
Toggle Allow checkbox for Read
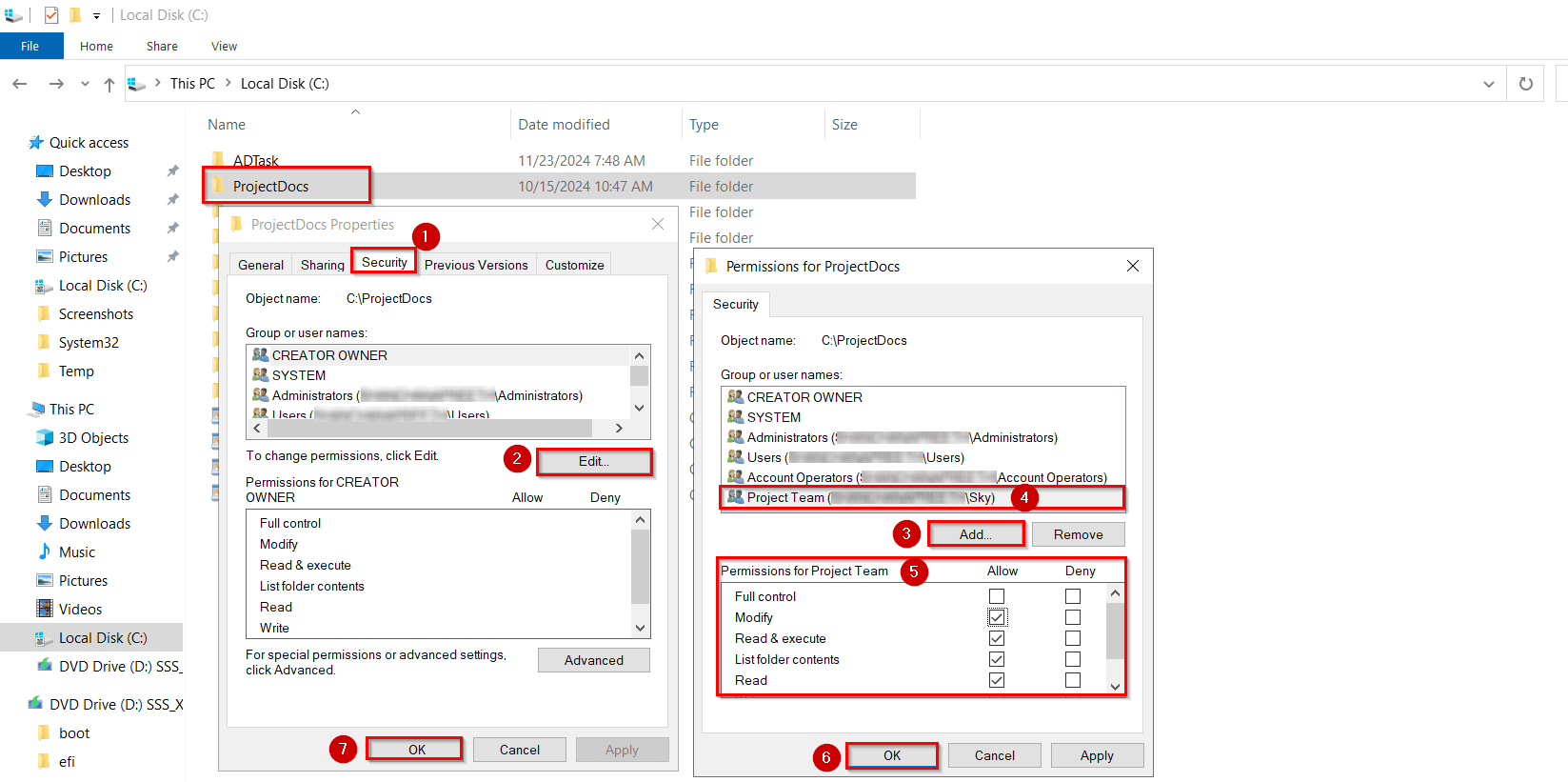(997, 680)
